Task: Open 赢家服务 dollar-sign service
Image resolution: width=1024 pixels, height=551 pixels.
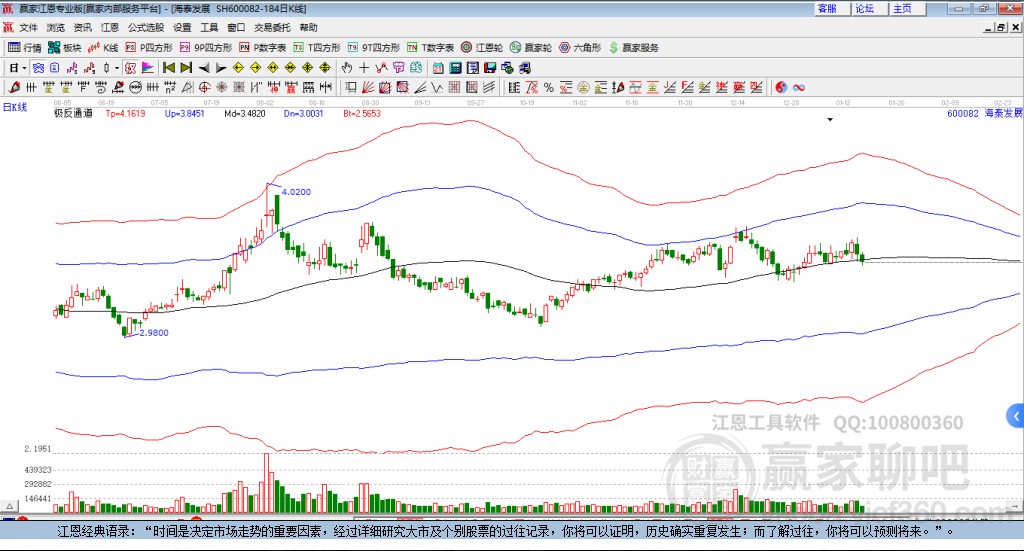Action: [634, 48]
